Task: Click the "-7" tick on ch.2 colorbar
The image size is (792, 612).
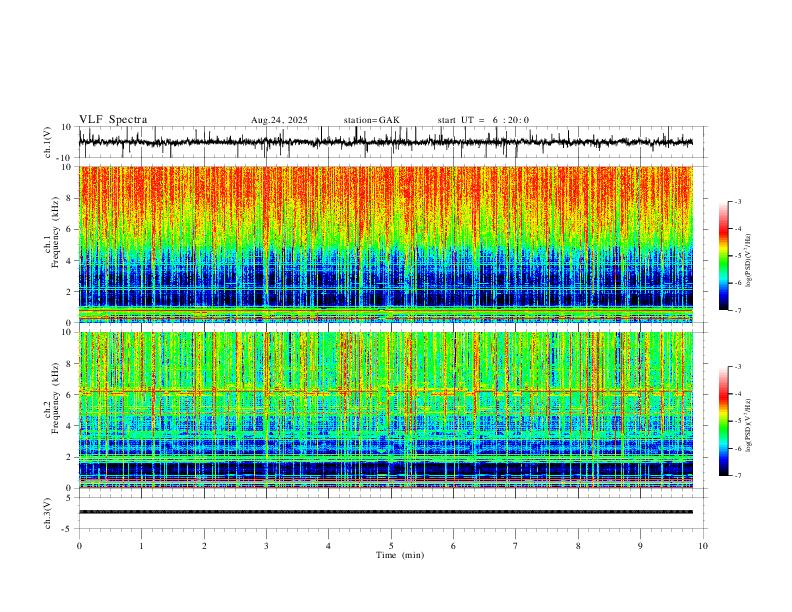Action: [x=737, y=475]
